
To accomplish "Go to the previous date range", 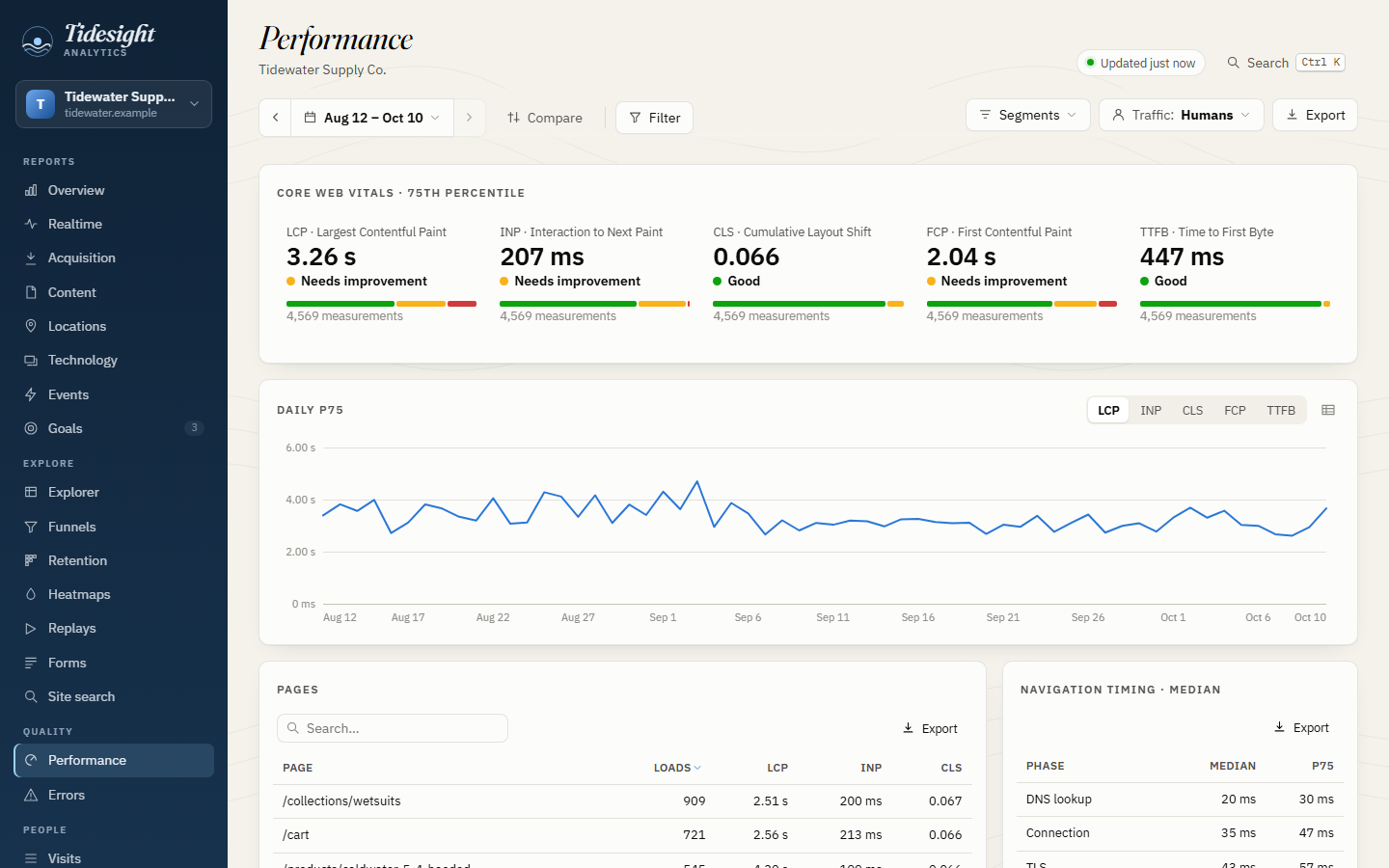I will tap(275, 118).
